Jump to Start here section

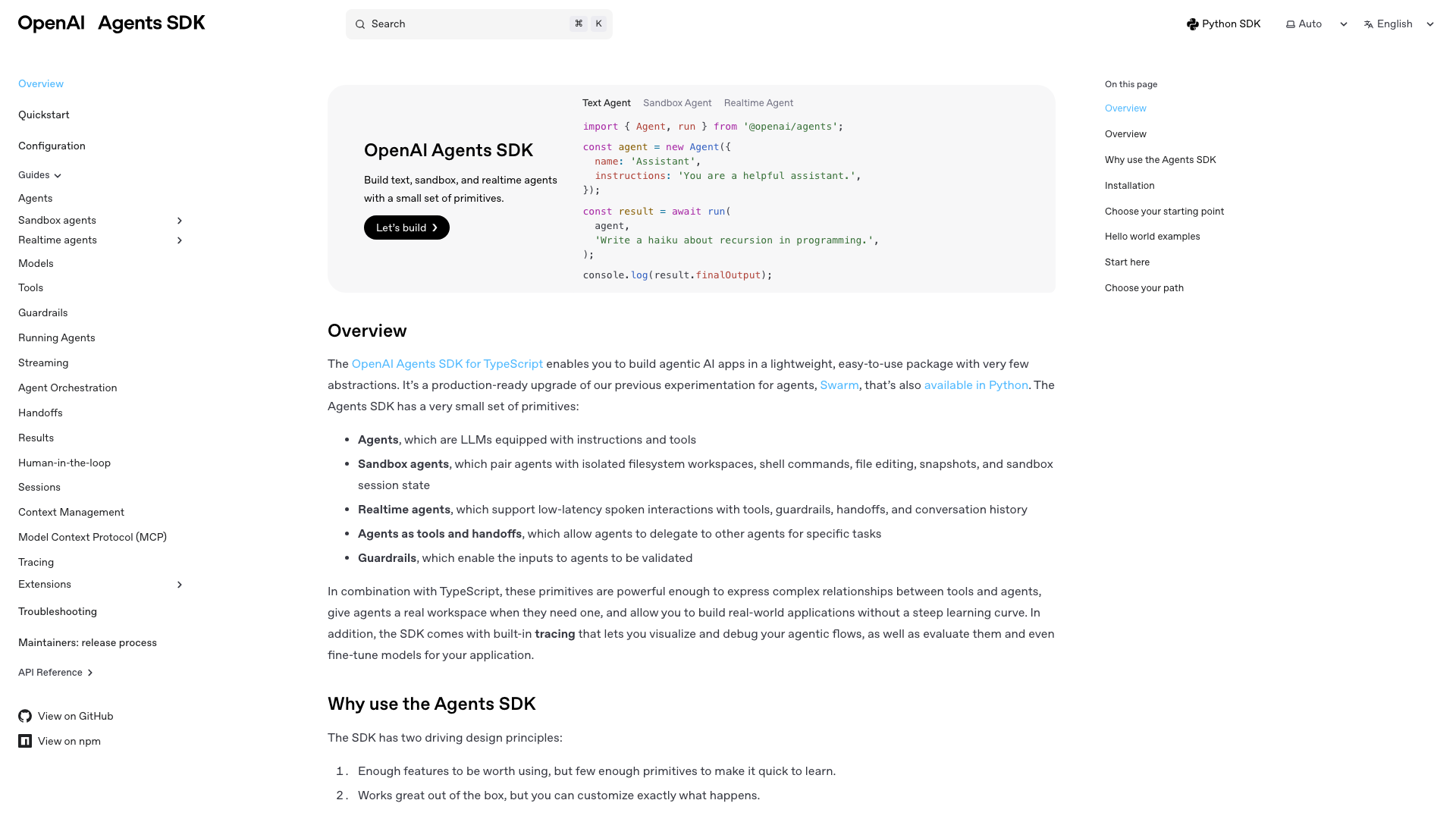1127,262
